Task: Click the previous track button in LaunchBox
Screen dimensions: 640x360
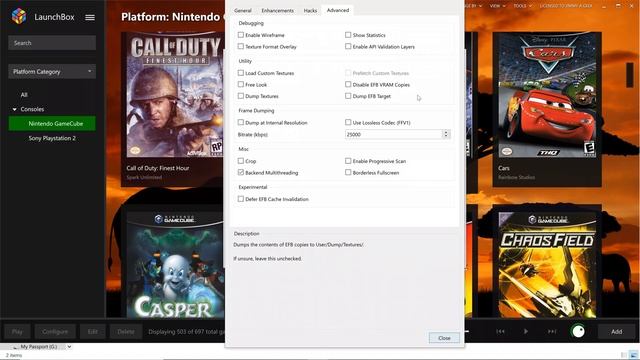Action: pyautogui.click(x=500, y=331)
